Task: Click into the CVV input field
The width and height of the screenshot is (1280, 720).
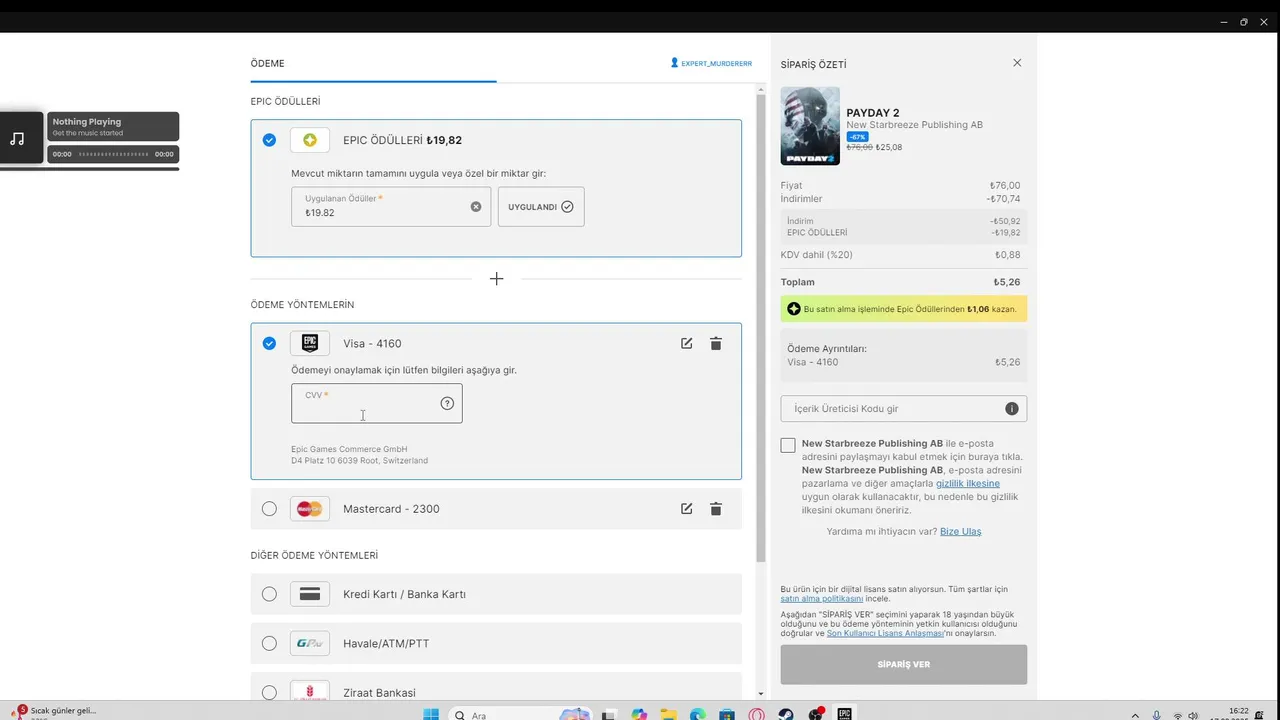Action: point(377,403)
